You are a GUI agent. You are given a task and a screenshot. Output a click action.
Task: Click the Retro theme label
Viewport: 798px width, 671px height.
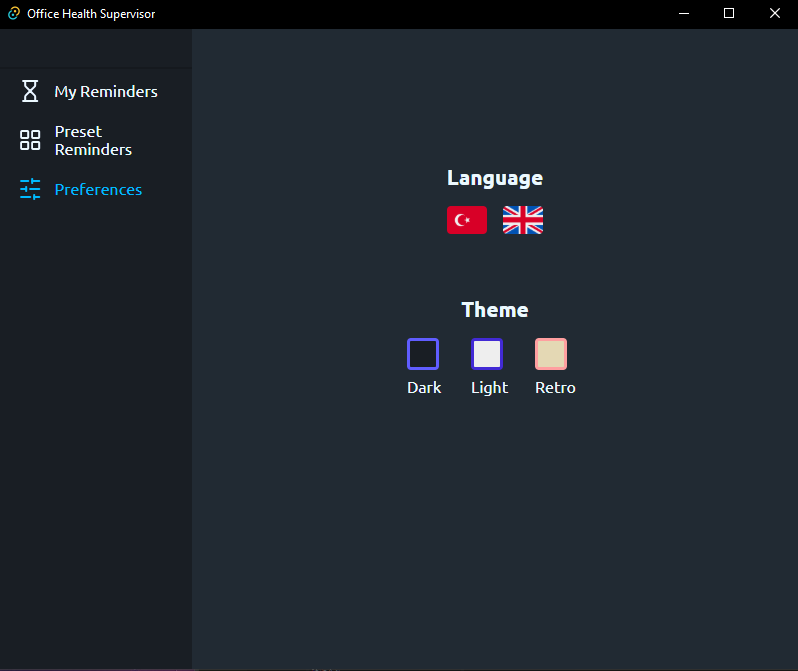(x=555, y=387)
